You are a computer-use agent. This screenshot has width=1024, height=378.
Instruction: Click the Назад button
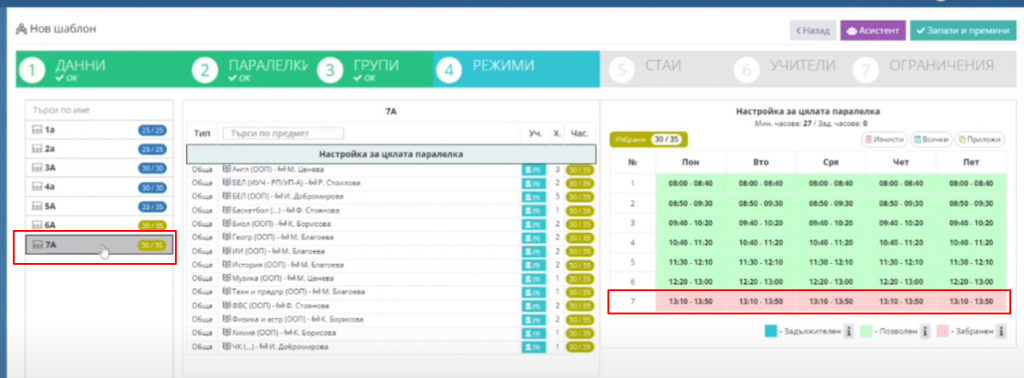pyautogui.click(x=813, y=30)
